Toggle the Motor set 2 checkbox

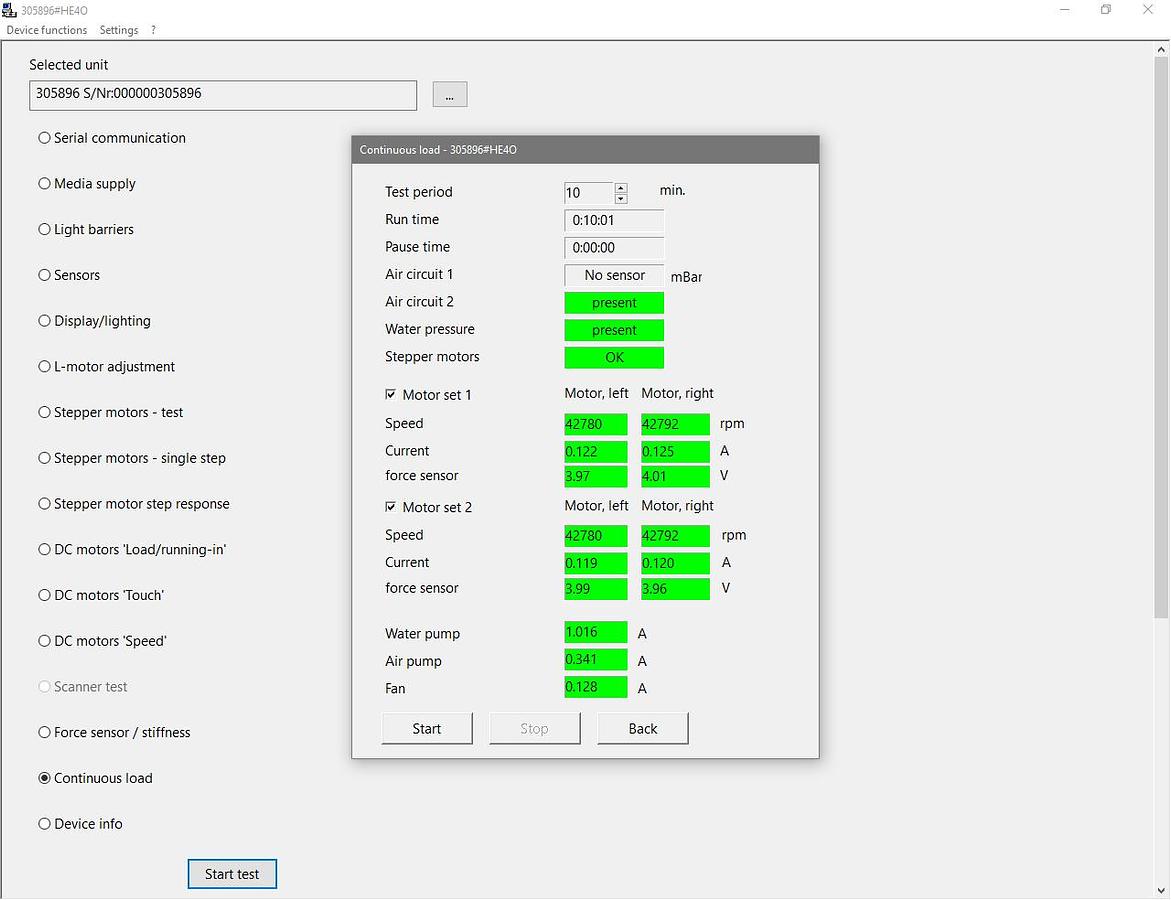[x=391, y=507]
